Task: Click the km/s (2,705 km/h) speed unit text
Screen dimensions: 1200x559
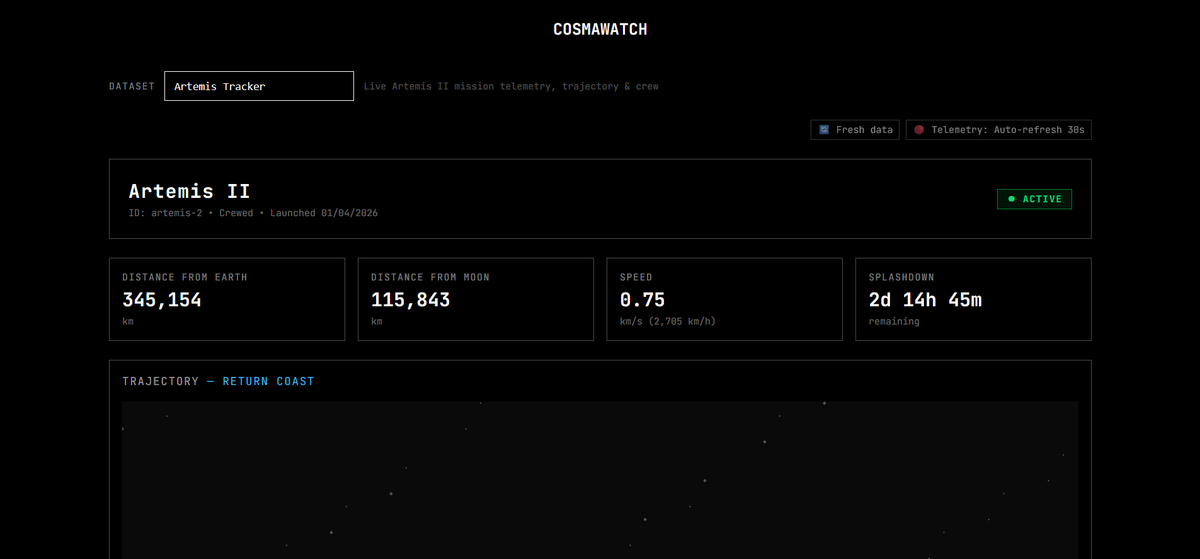Action: tap(667, 322)
